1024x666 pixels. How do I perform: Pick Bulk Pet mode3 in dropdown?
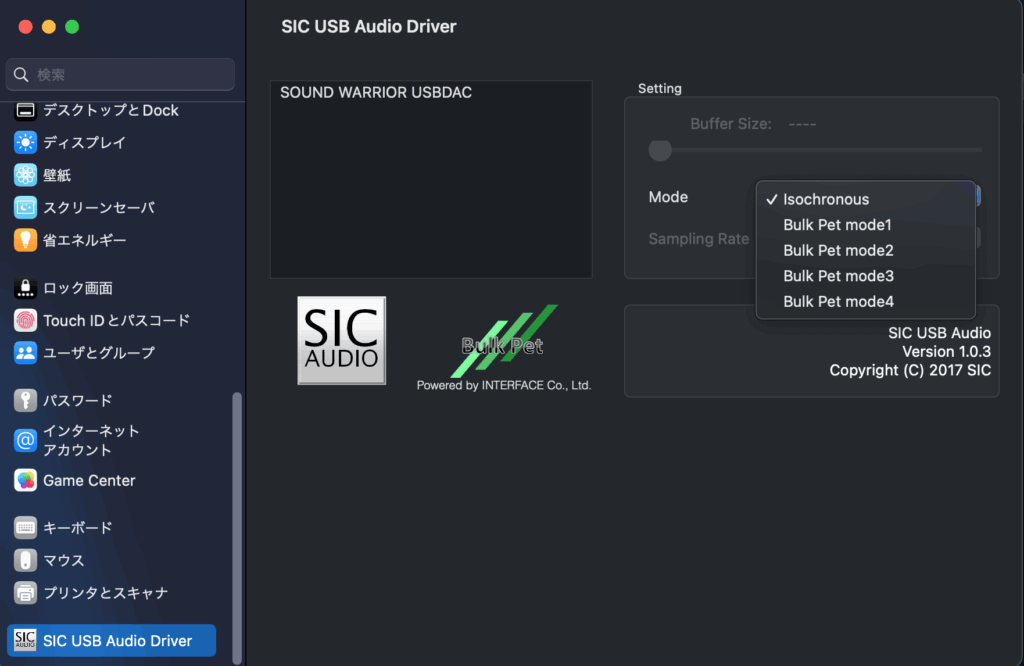pos(838,276)
